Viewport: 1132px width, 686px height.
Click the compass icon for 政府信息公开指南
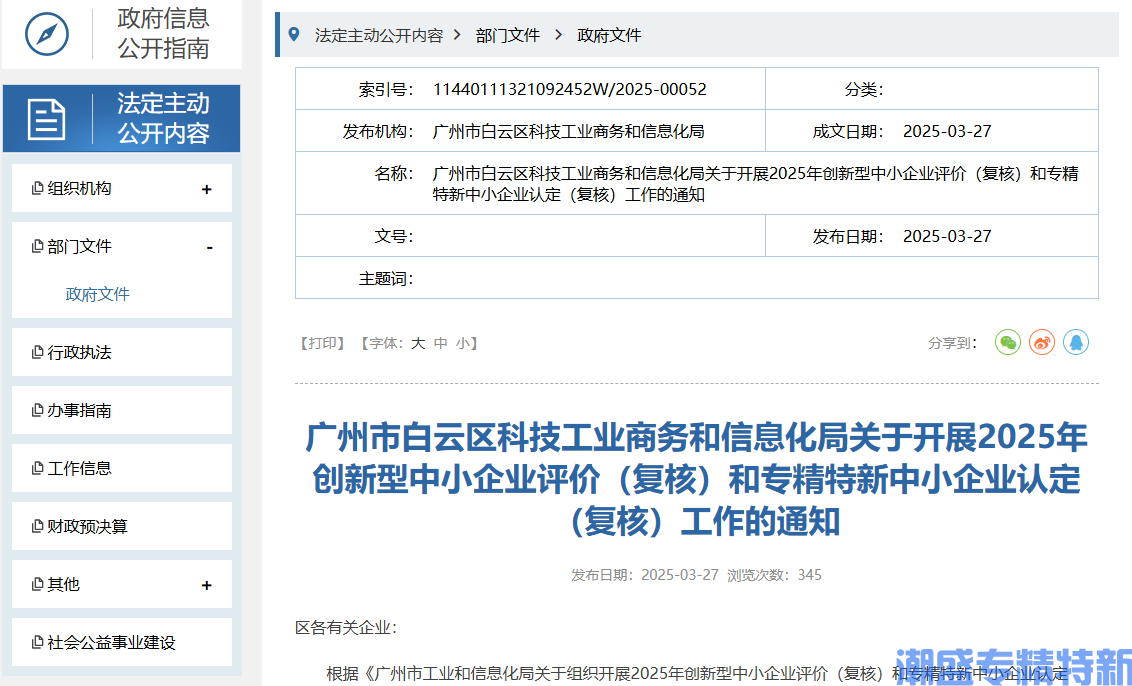click(47, 34)
